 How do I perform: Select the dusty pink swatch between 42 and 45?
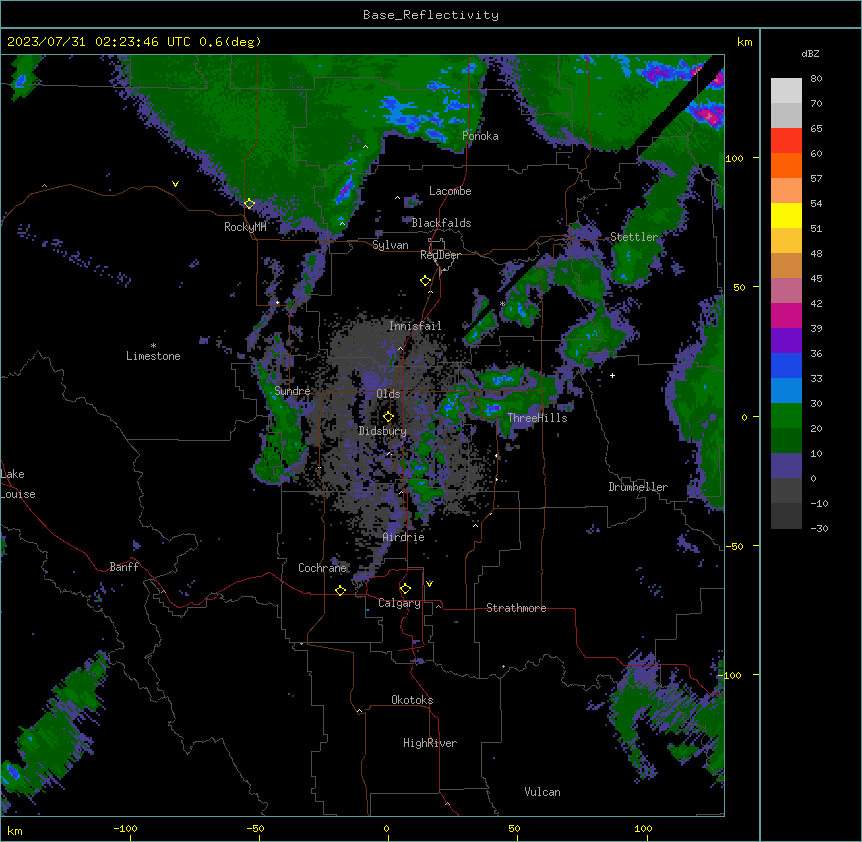[x=786, y=291]
